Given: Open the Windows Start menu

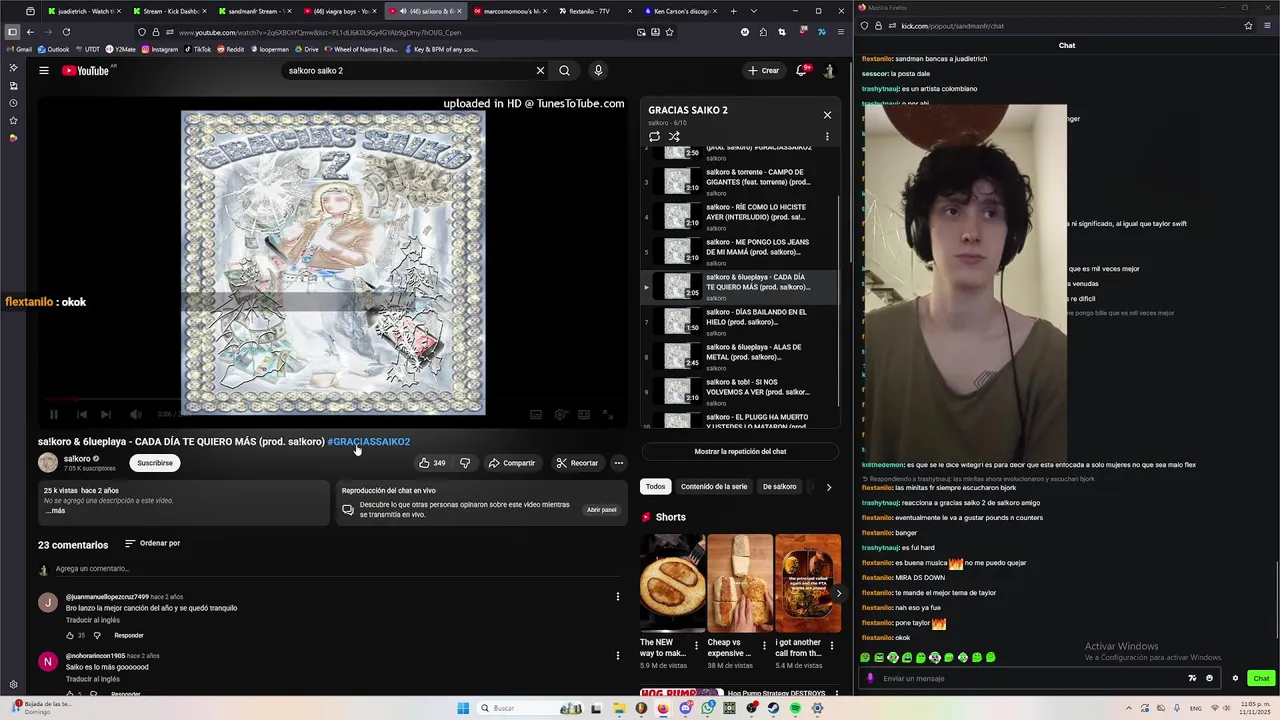Looking at the screenshot, I should pyautogui.click(x=463, y=708).
